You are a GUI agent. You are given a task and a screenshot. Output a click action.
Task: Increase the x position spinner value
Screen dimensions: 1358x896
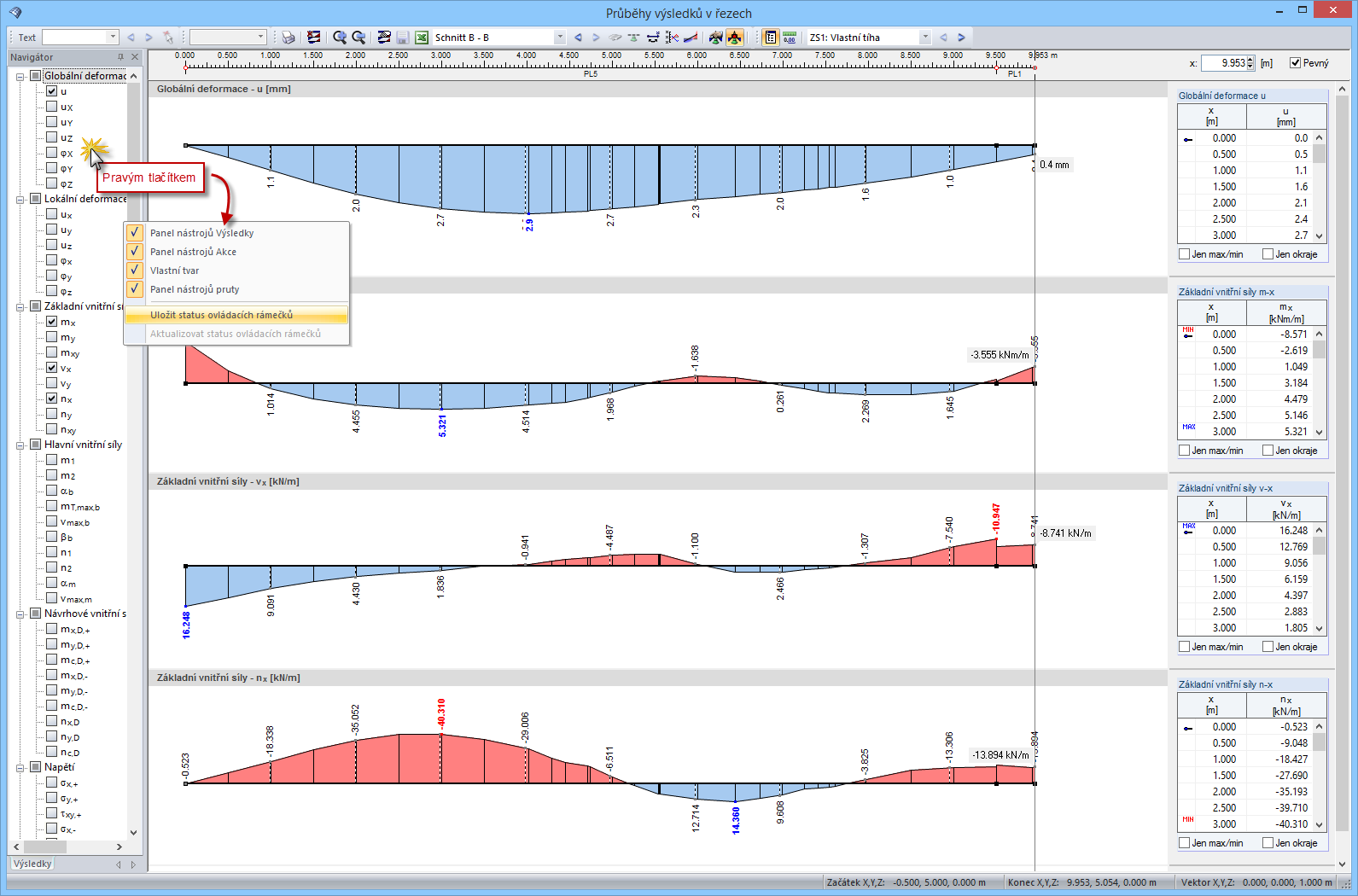coord(1250,60)
